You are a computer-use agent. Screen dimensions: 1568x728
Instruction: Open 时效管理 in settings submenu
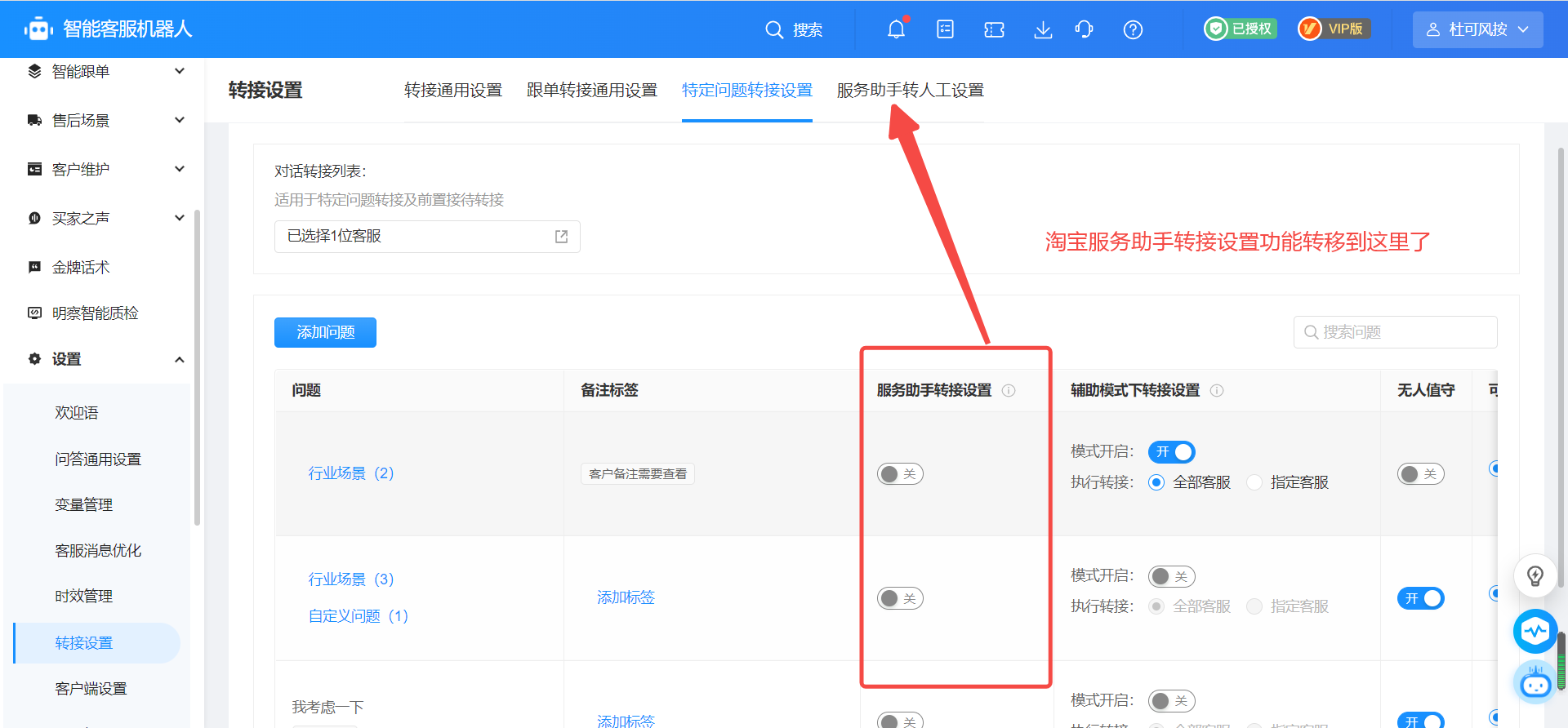pos(84,597)
